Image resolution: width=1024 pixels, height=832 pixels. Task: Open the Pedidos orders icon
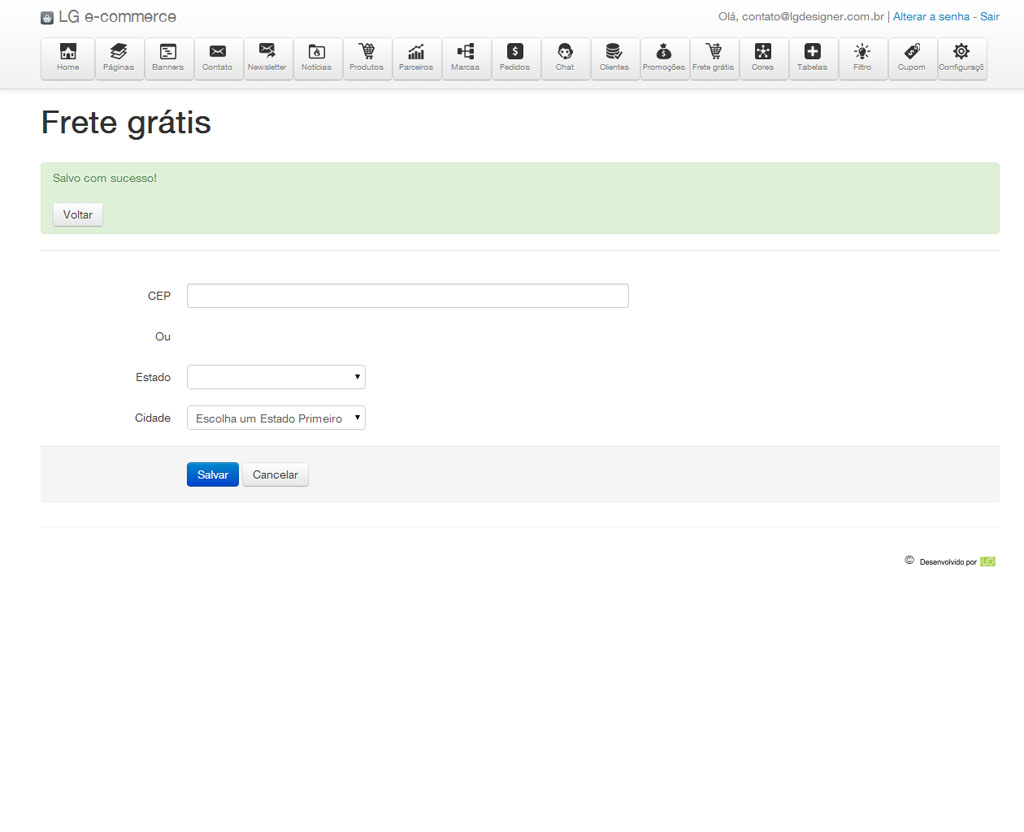tap(515, 58)
